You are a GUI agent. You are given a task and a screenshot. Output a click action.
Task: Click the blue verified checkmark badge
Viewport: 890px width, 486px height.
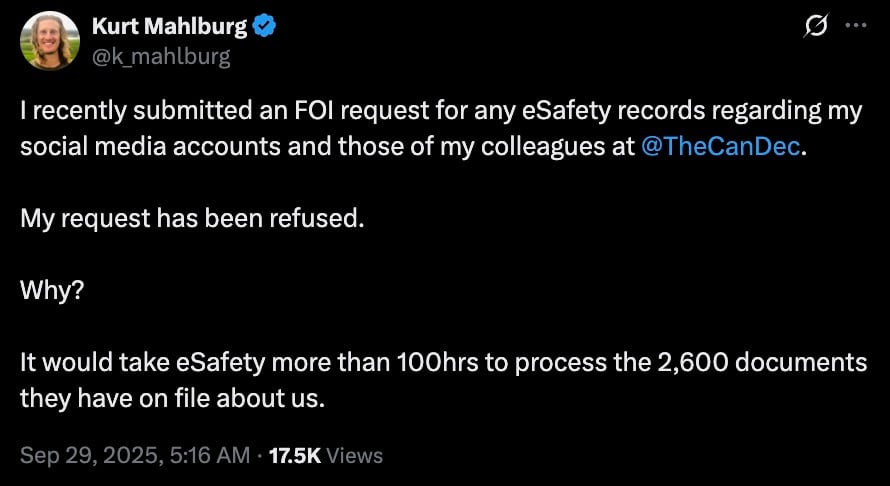(263, 27)
